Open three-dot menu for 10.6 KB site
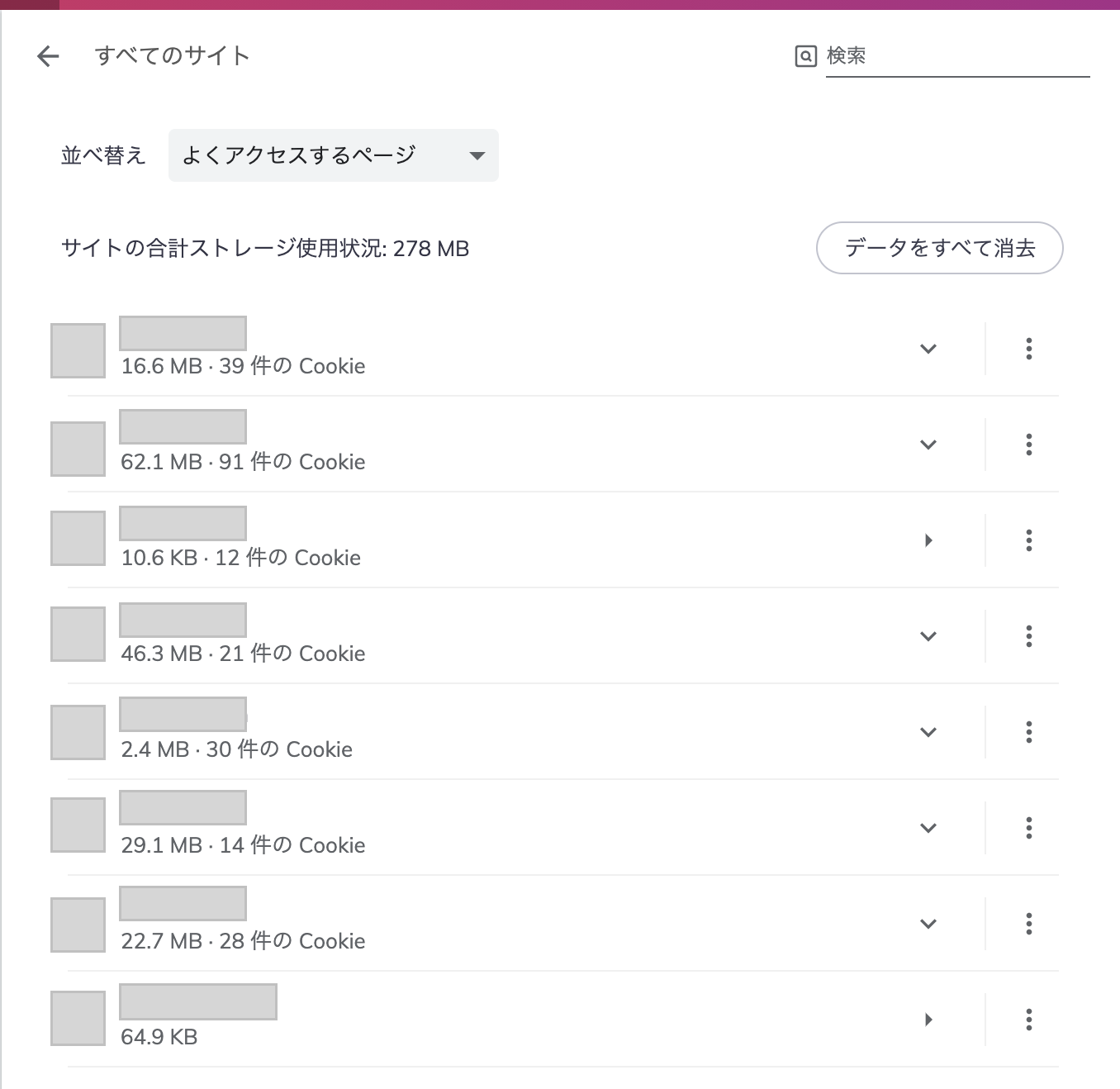The image size is (1120, 1089). point(1029,540)
